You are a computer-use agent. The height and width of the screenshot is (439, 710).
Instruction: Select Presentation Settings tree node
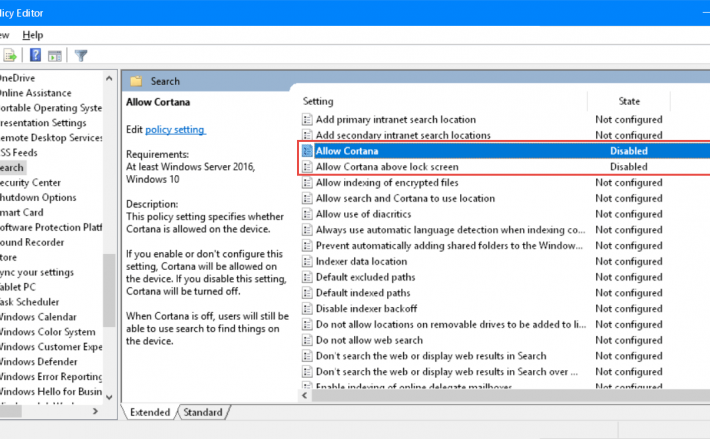[43, 123]
